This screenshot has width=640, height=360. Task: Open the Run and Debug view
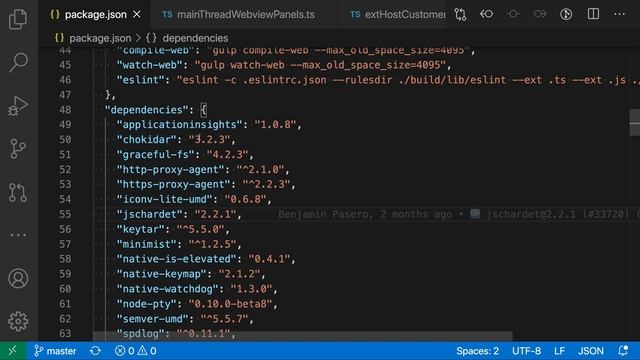18,106
